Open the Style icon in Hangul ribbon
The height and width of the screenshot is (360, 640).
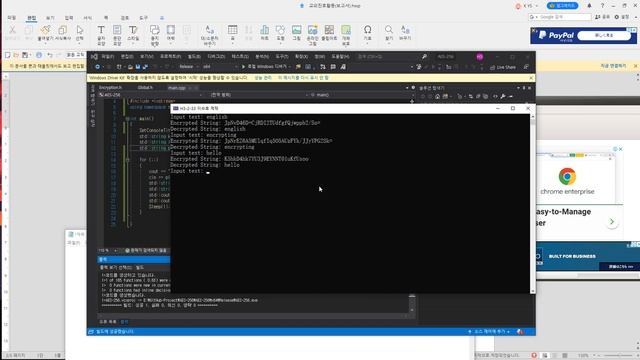133,30
